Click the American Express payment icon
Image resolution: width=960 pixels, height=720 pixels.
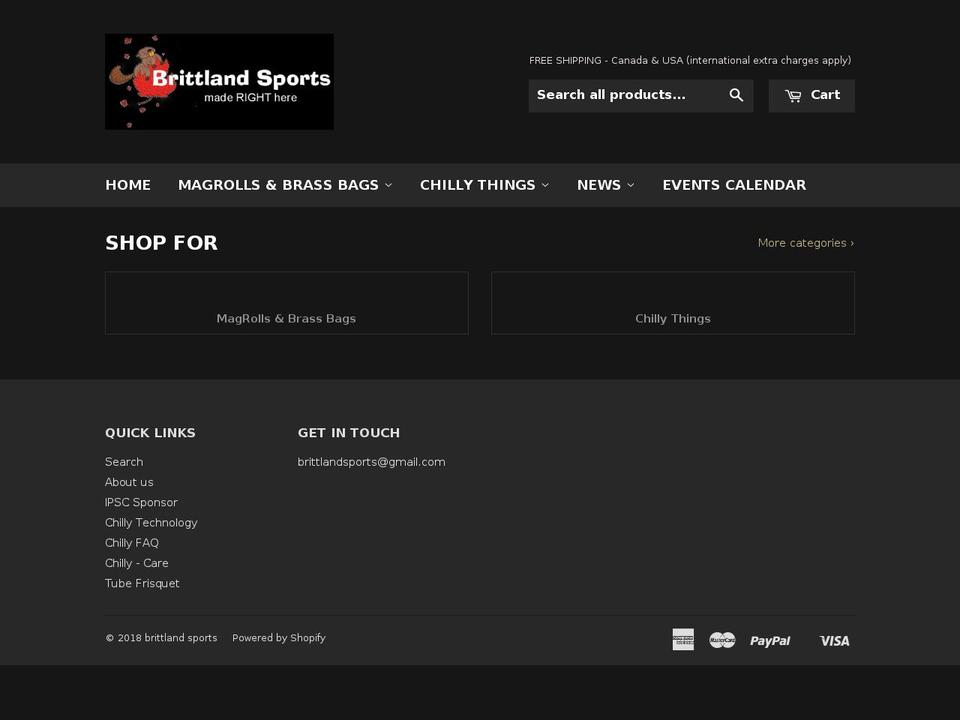pyautogui.click(x=683, y=639)
